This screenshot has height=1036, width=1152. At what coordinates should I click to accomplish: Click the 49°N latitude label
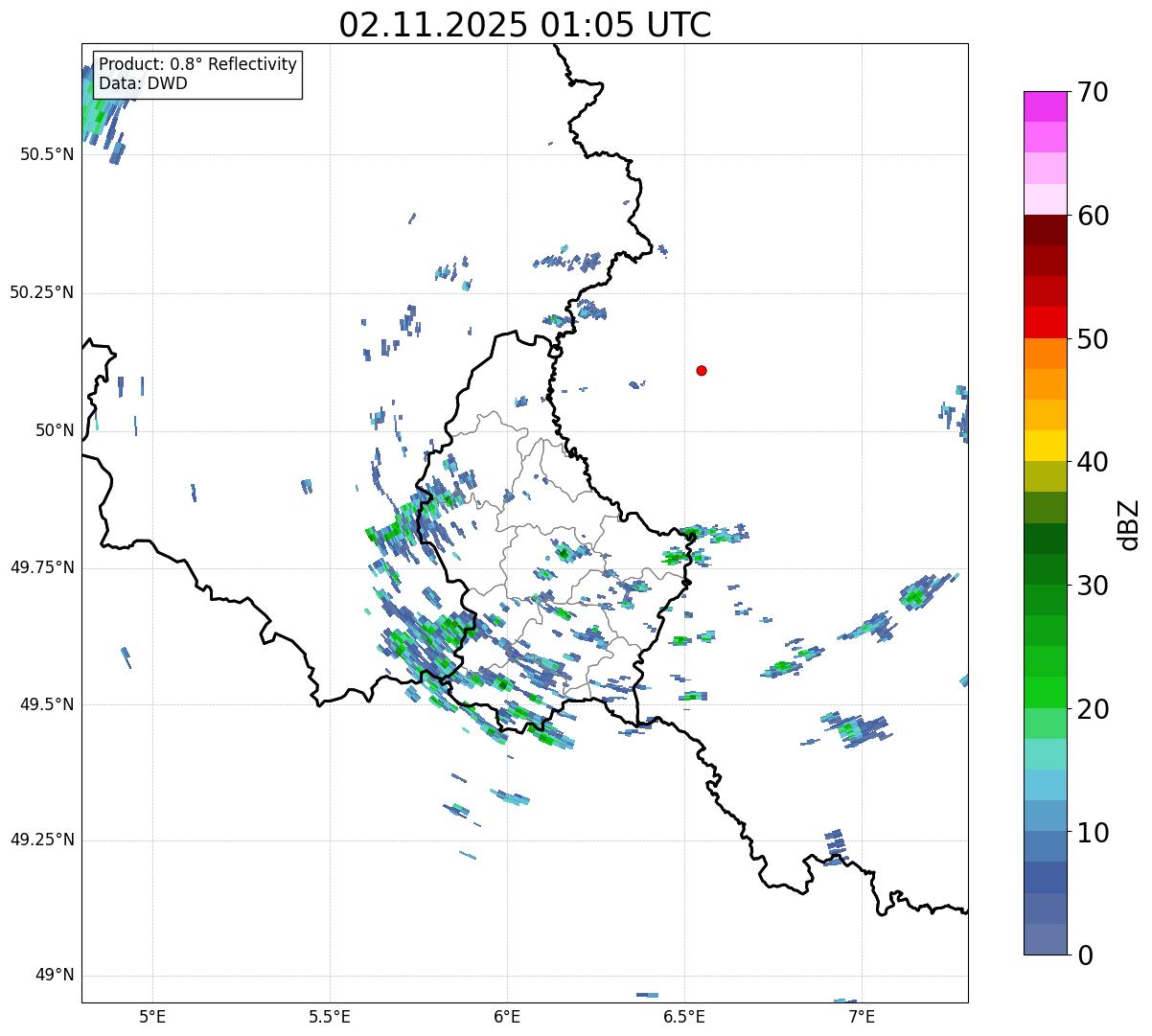[55, 976]
